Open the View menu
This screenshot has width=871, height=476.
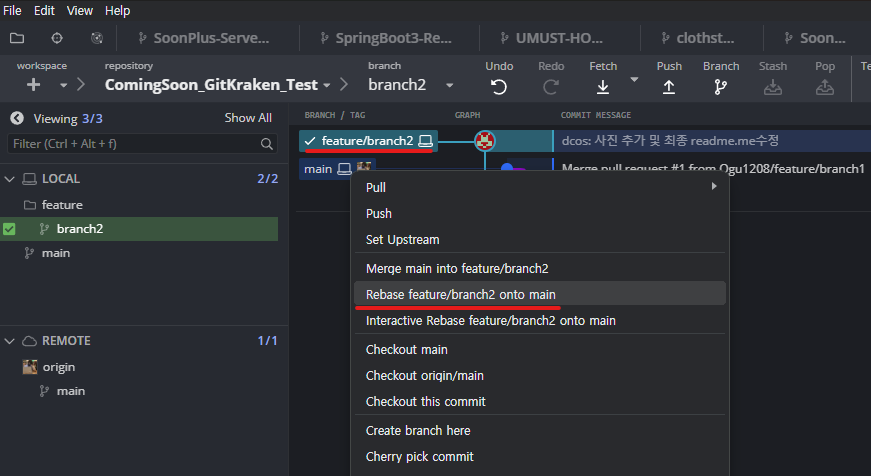click(x=79, y=11)
